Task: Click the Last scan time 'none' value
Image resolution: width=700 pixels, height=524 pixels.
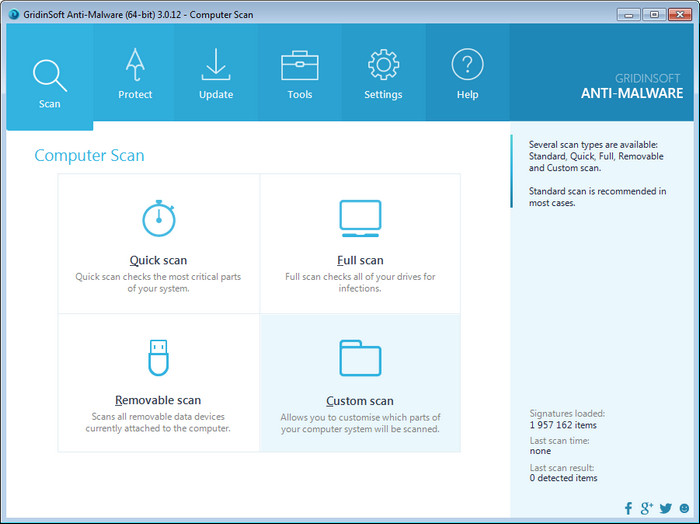Action: click(x=540, y=451)
